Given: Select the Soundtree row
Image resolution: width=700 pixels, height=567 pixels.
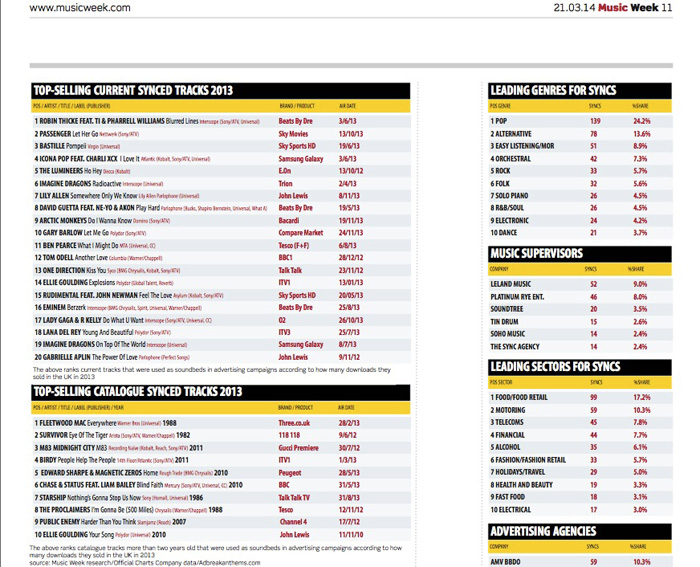Looking at the screenshot, I should 579,309.
